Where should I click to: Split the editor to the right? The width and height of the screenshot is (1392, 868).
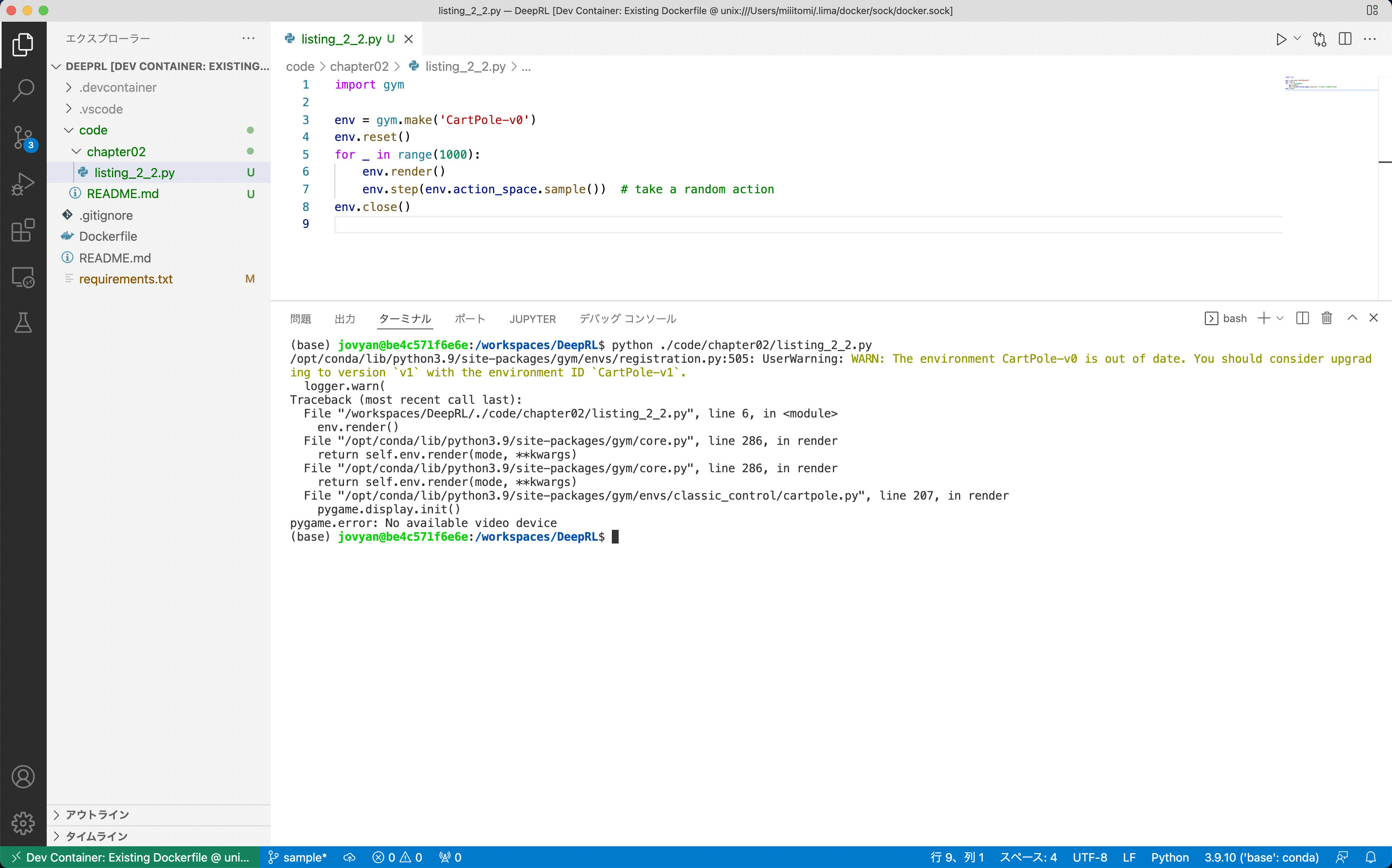[x=1345, y=39]
